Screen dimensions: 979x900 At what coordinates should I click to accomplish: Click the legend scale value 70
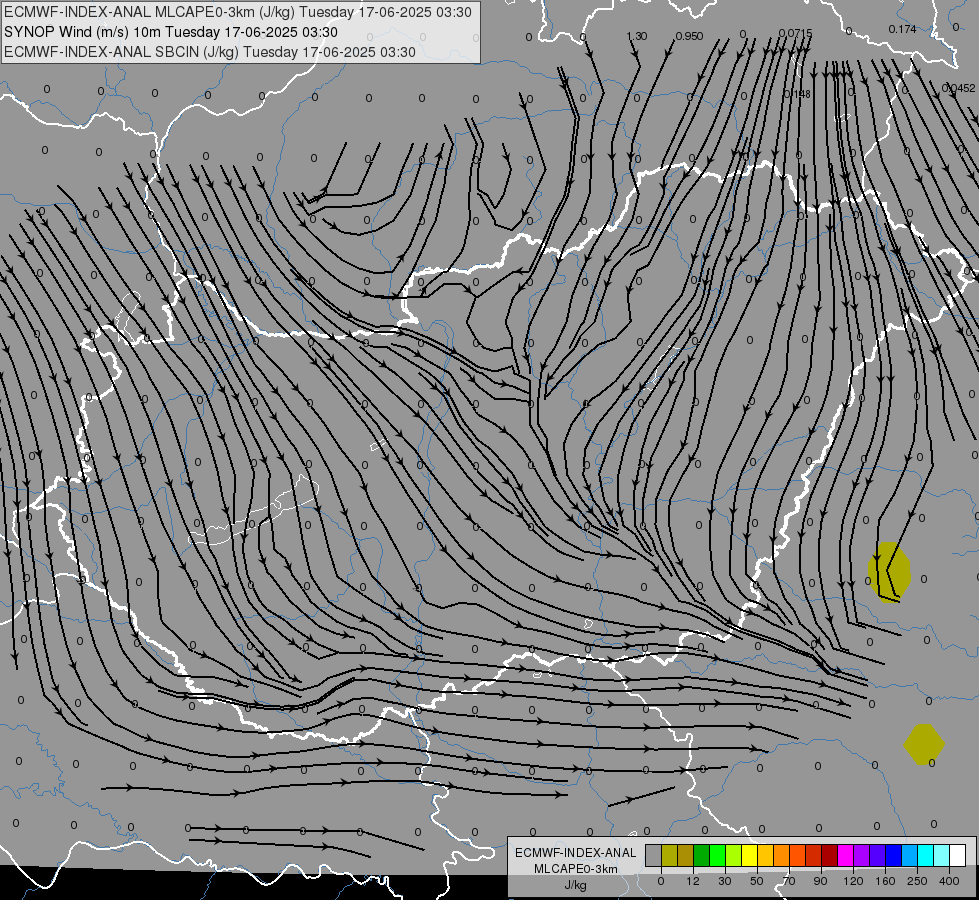click(x=789, y=881)
